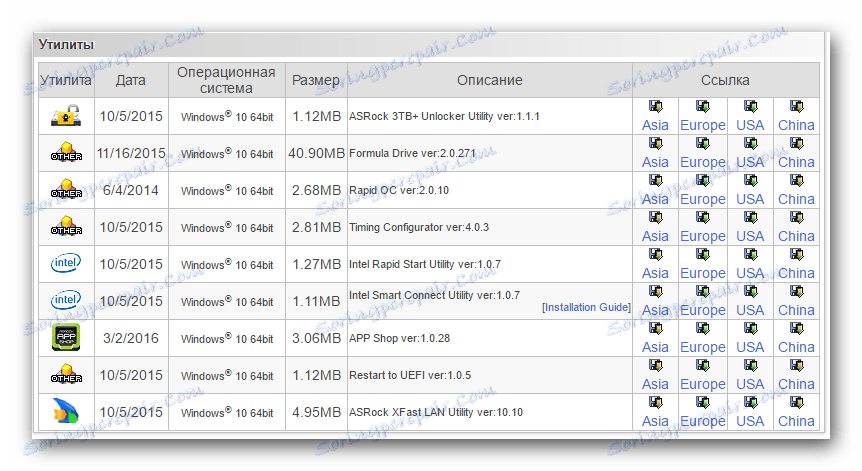Download APP Shop from Europe link

[703, 347]
